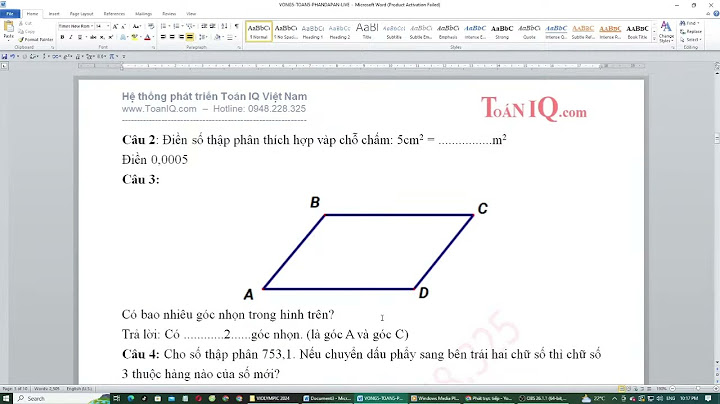This screenshot has width=720, height=404.
Task: Click the tab selector at ruler corner
Action: click(x=5, y=66)
